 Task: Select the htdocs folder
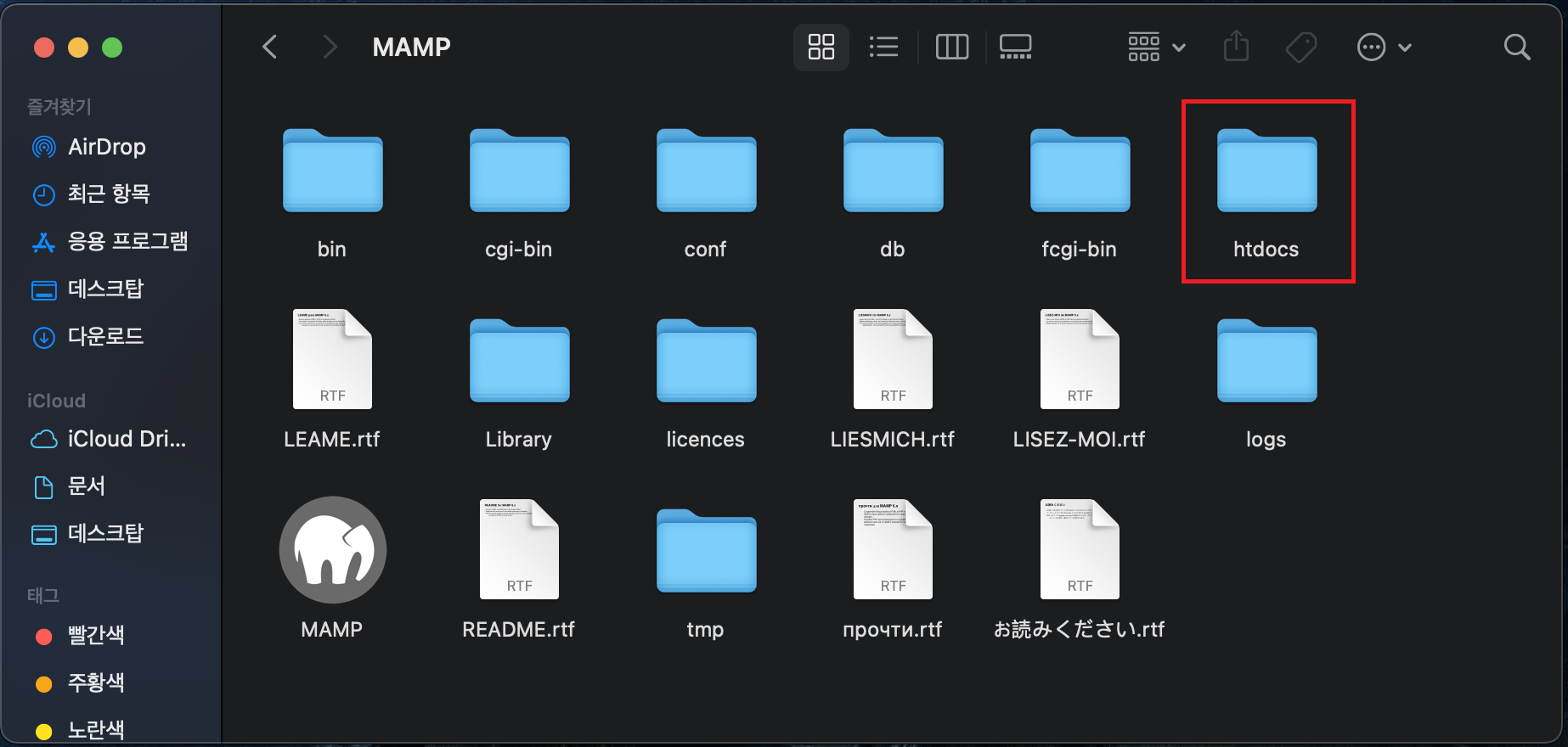[1266, 171]
